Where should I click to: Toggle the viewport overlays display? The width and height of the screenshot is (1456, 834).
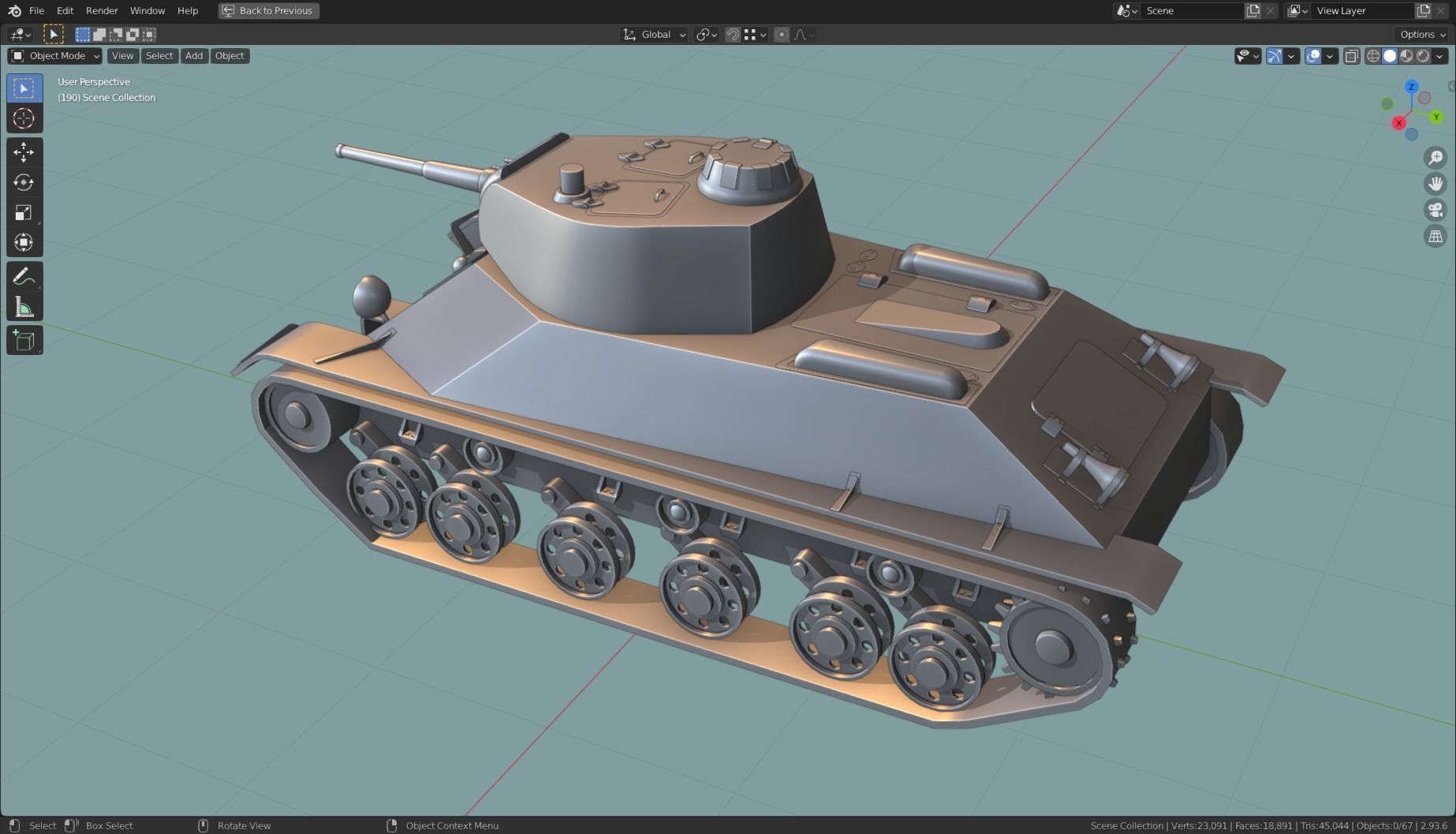tap(1313, 56)
